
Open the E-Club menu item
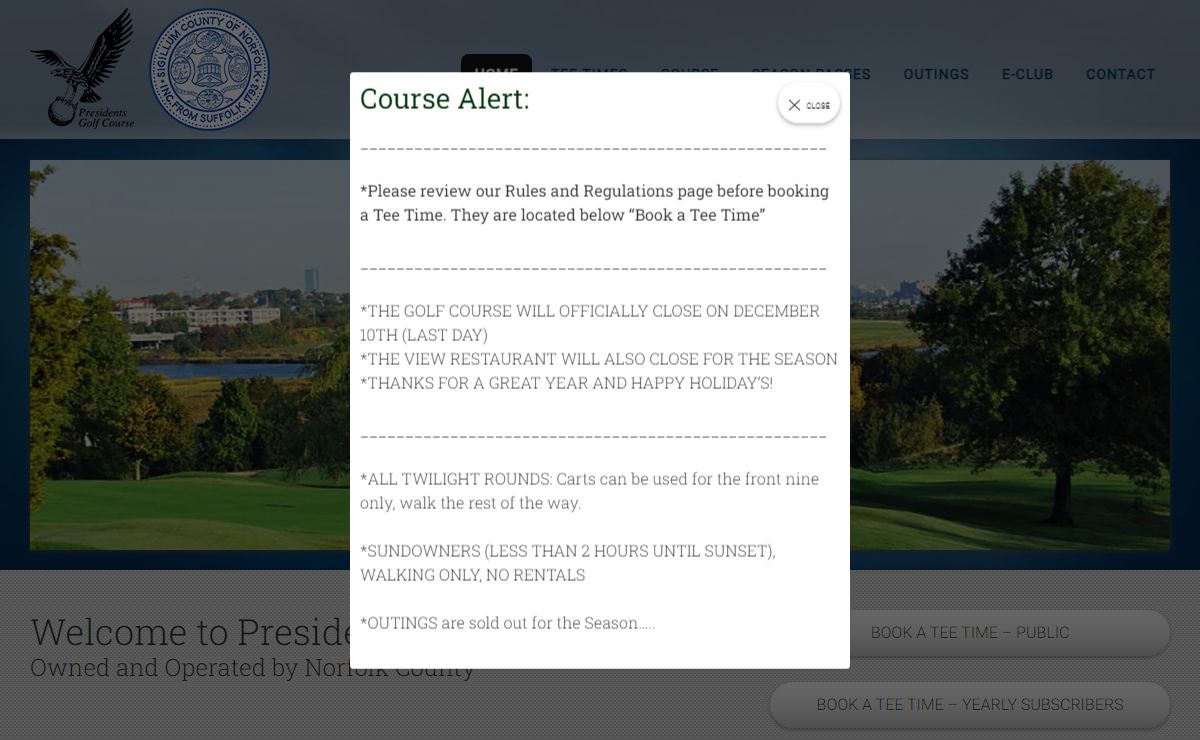pos(1027,74)
